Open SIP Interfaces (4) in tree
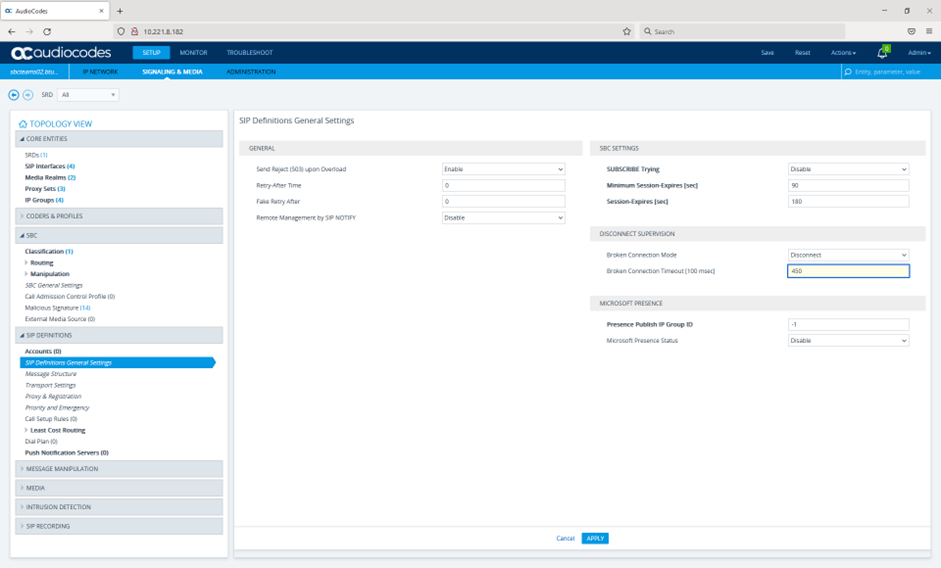 click(50, 166)
